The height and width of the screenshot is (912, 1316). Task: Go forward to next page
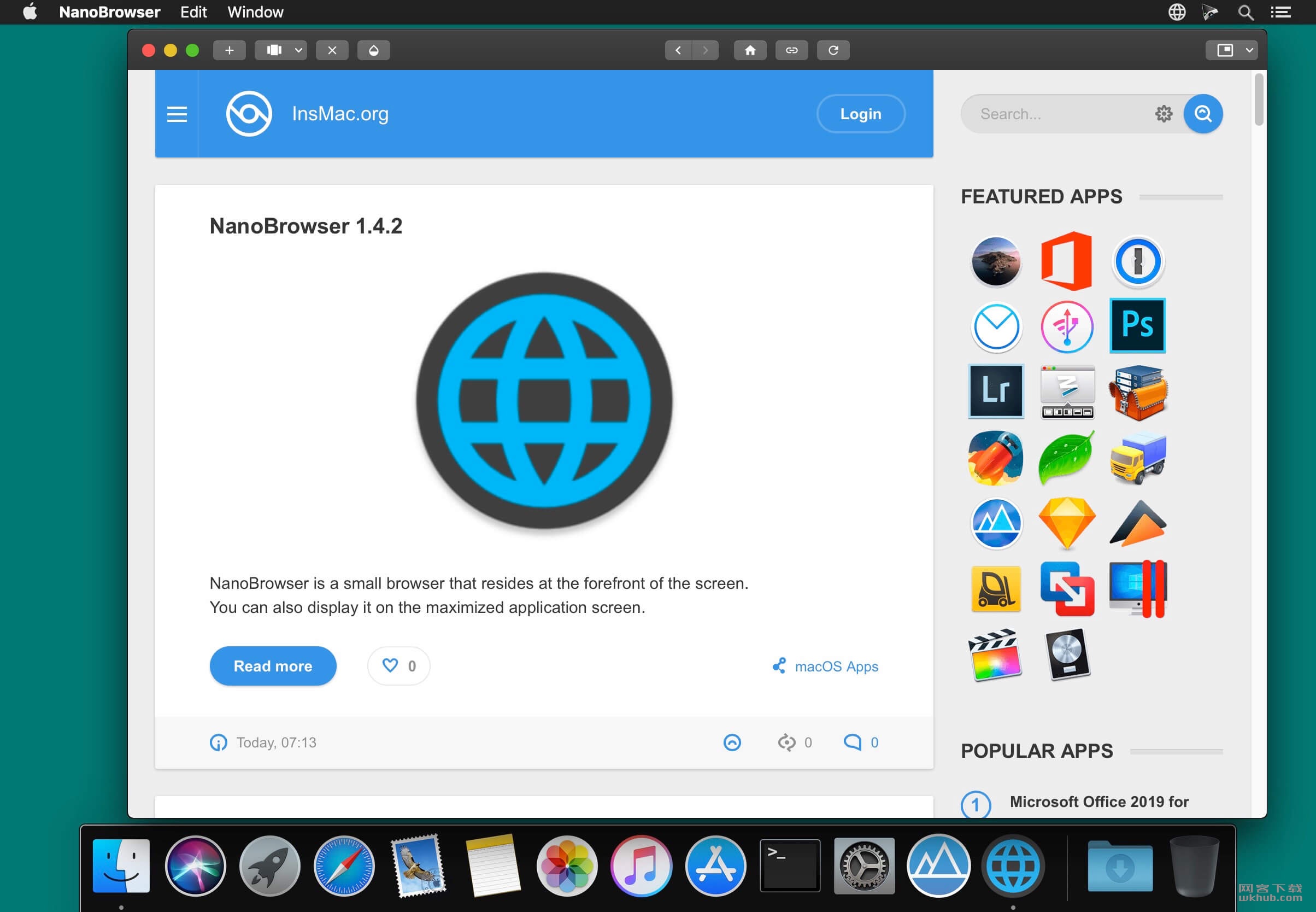pos(706,50)
